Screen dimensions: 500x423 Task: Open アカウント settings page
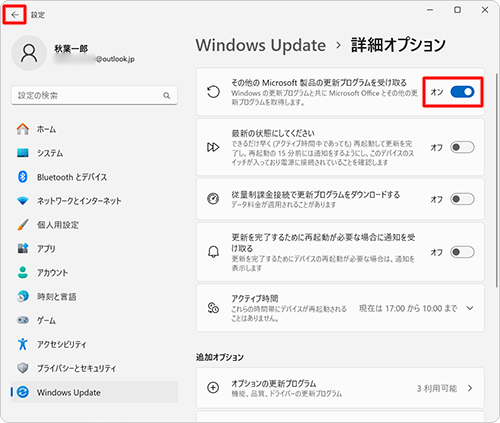tap(94, 272)
